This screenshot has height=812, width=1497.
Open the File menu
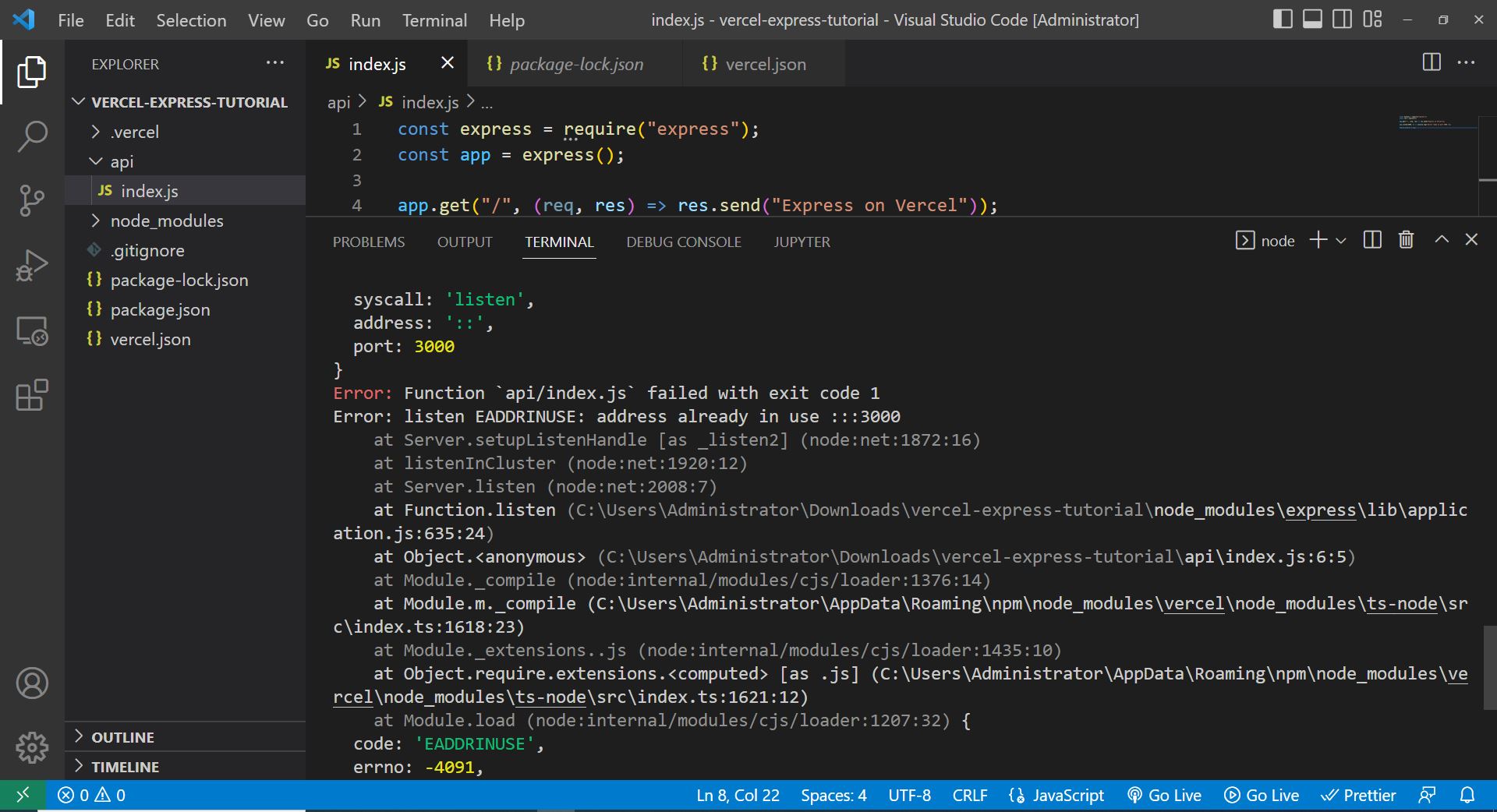point(71,20)
